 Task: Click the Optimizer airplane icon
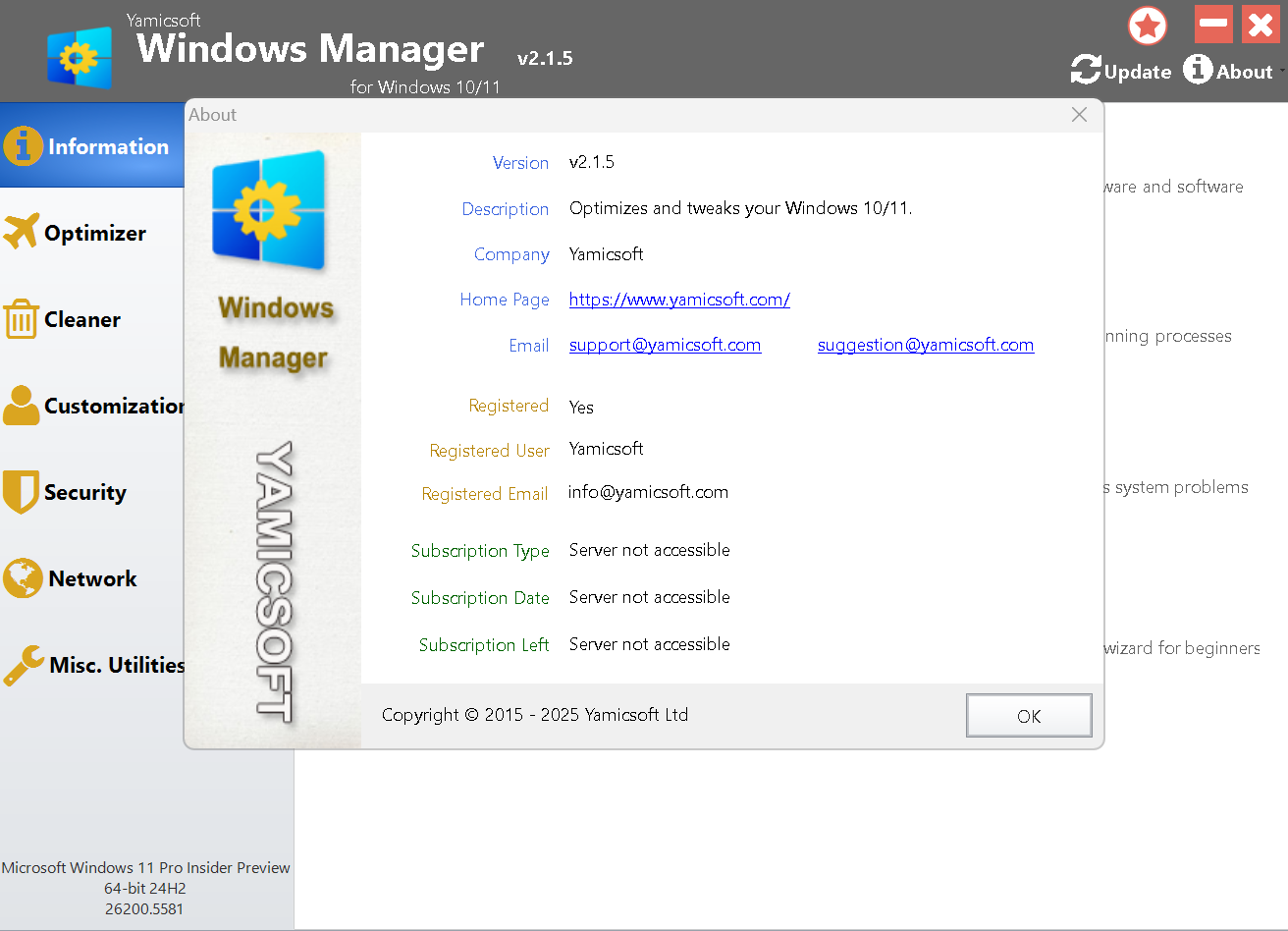click(x=21, y=232)
